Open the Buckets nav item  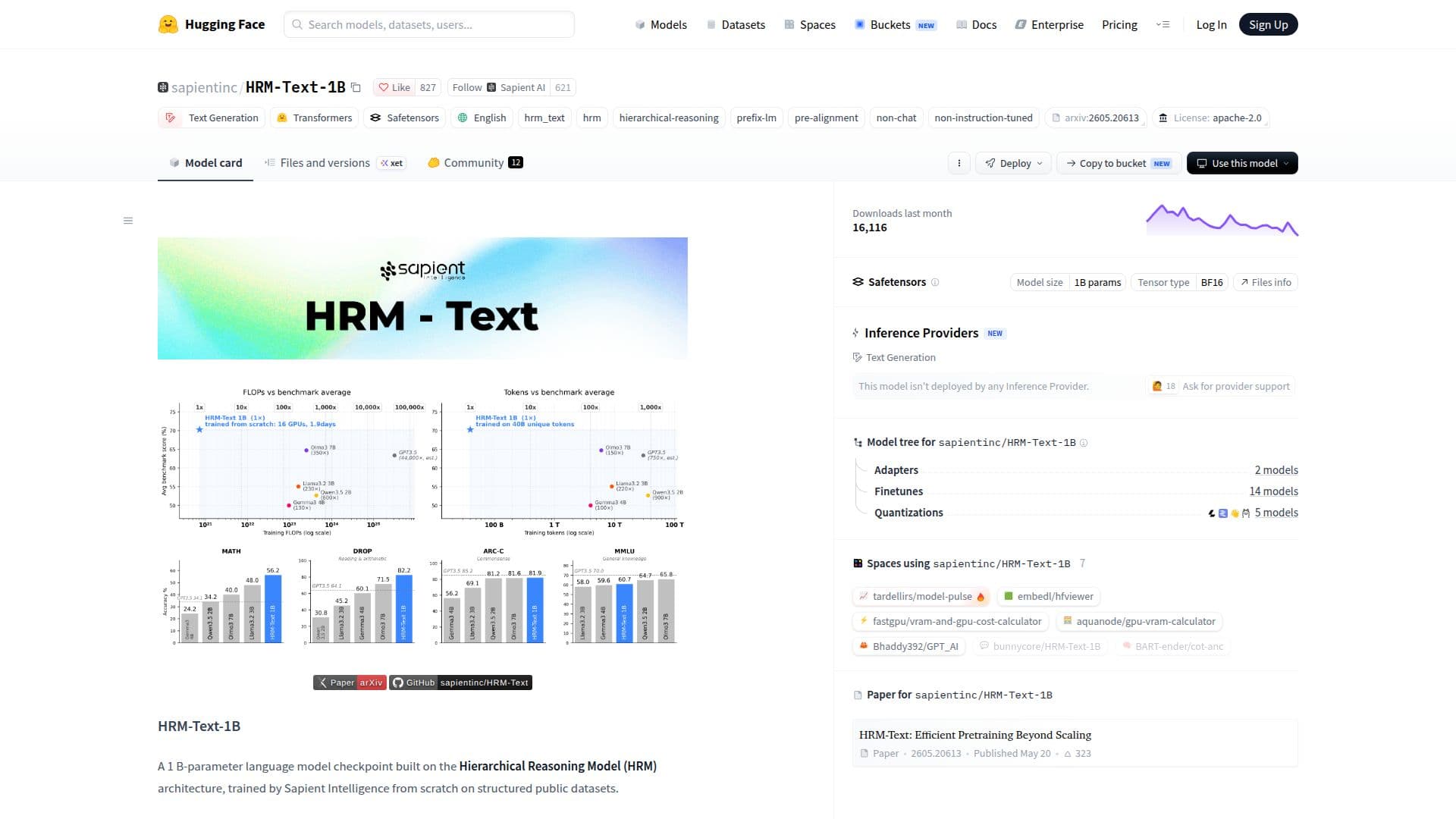(896, 24)
